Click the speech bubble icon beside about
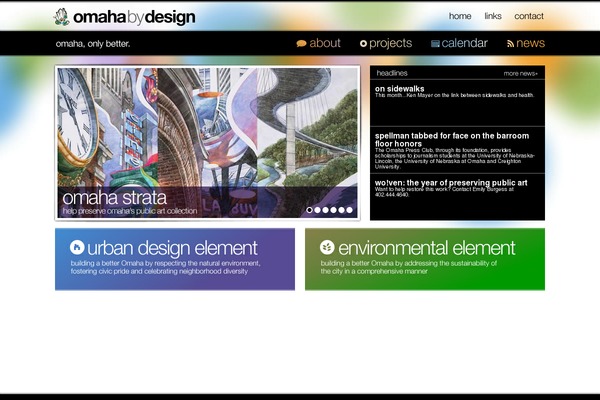The image size is (600, 400). pos(301,44)
